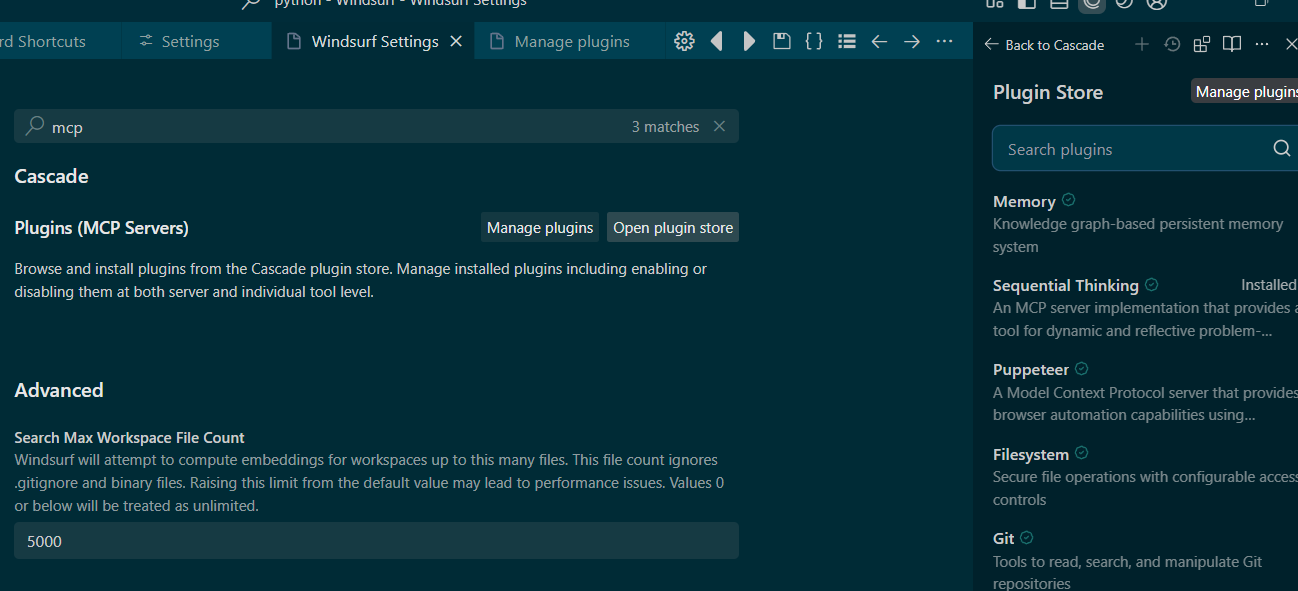Start a new Cascade conversation with plus icon

[1142, 44]
